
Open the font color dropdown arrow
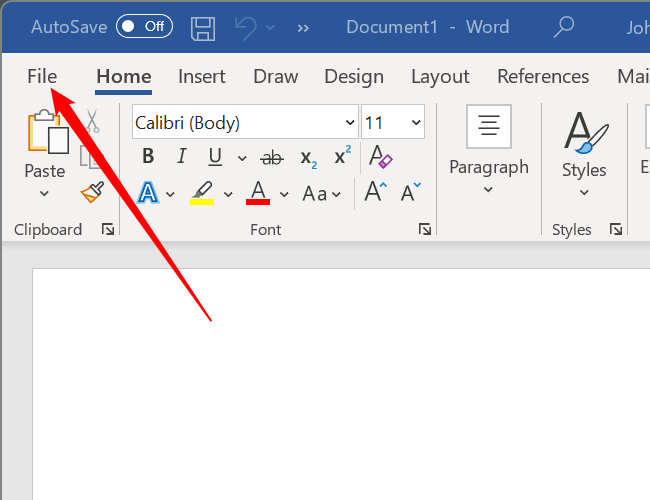(284, 194)
